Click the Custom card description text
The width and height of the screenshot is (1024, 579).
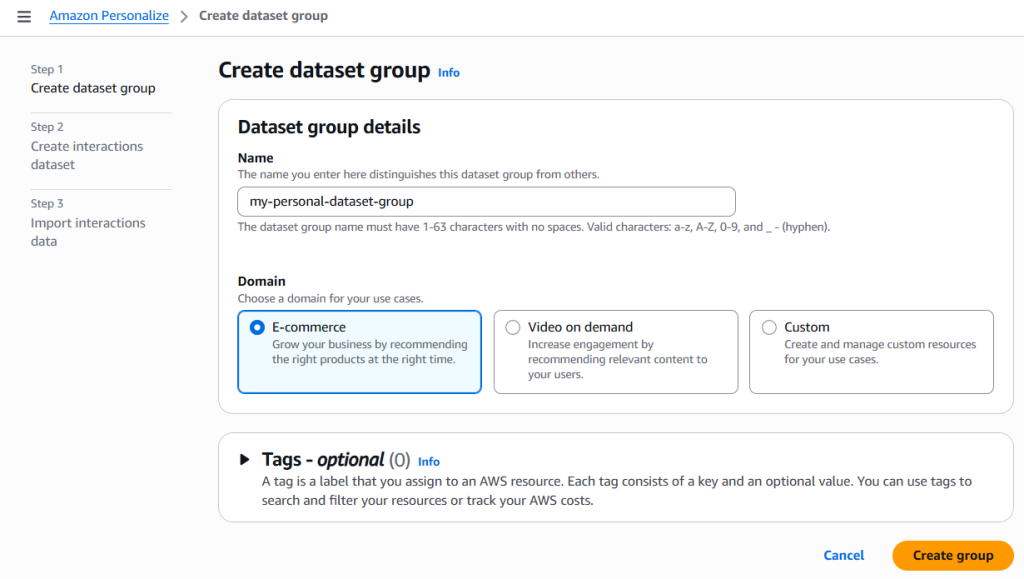(x=880, y=352)
